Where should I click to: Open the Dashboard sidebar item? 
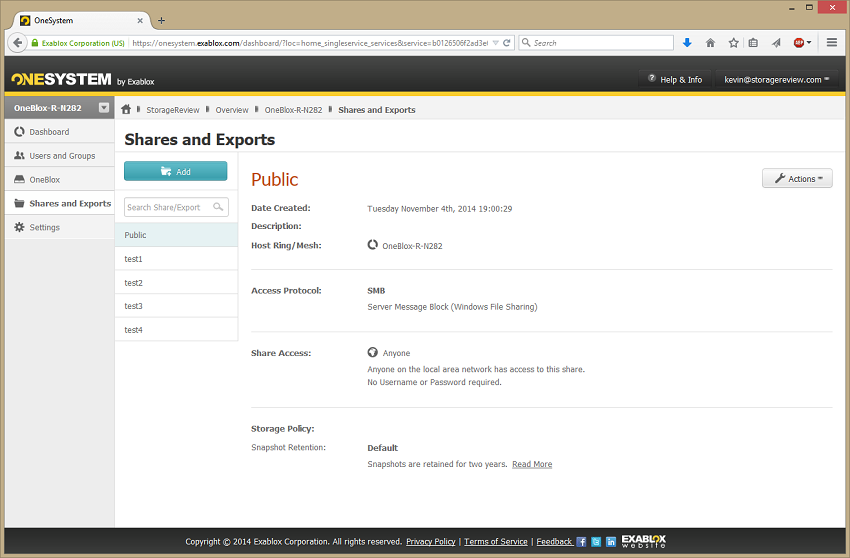60,131
